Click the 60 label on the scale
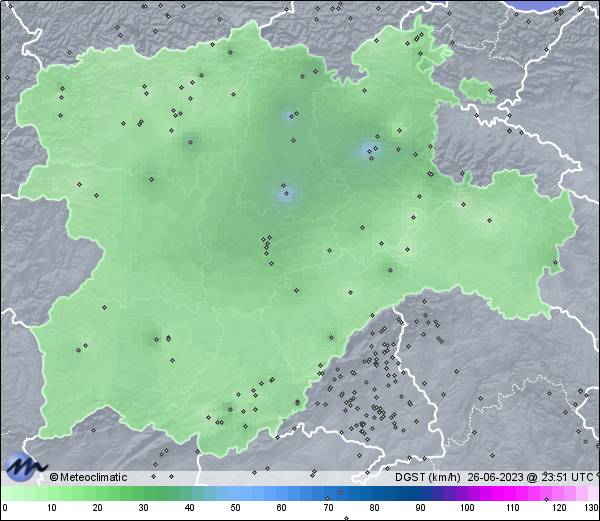This screenshot has width=600, height=521. 281,508
